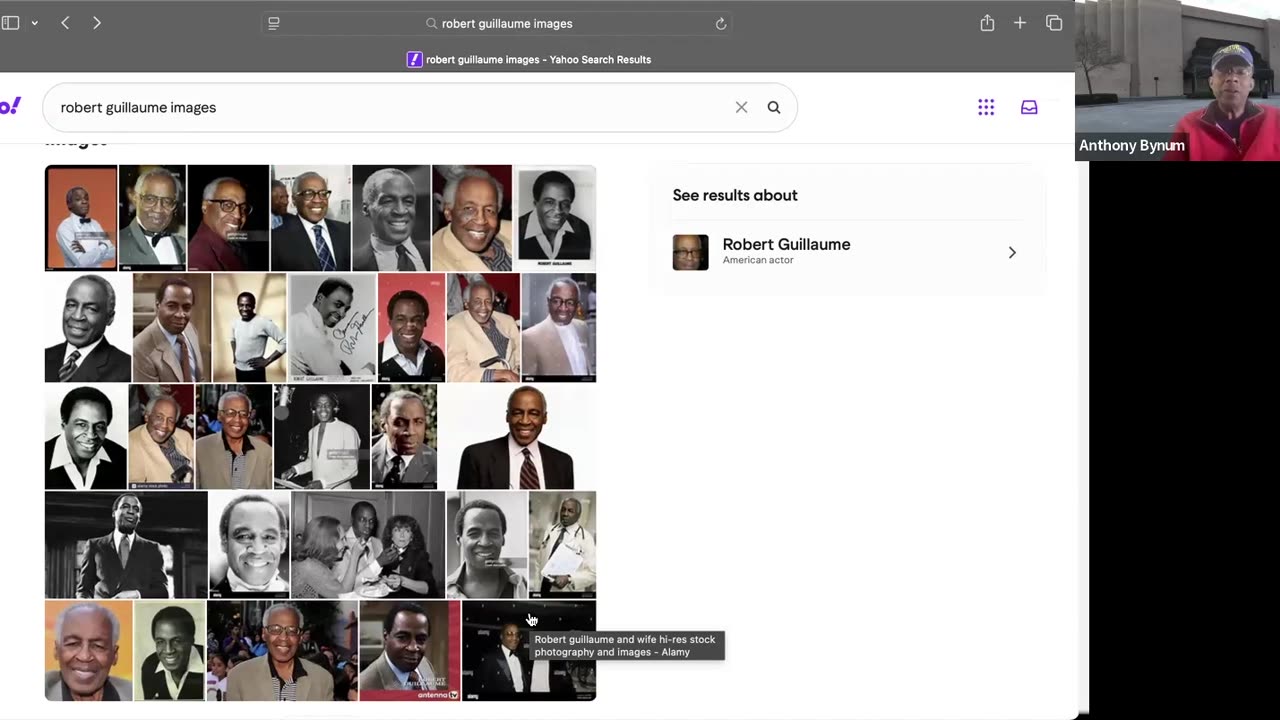Open the sidebar options dropdown arrow
Image resolution: width=1280 pixels, height=720 pixels.
click(x=34, y=23)
